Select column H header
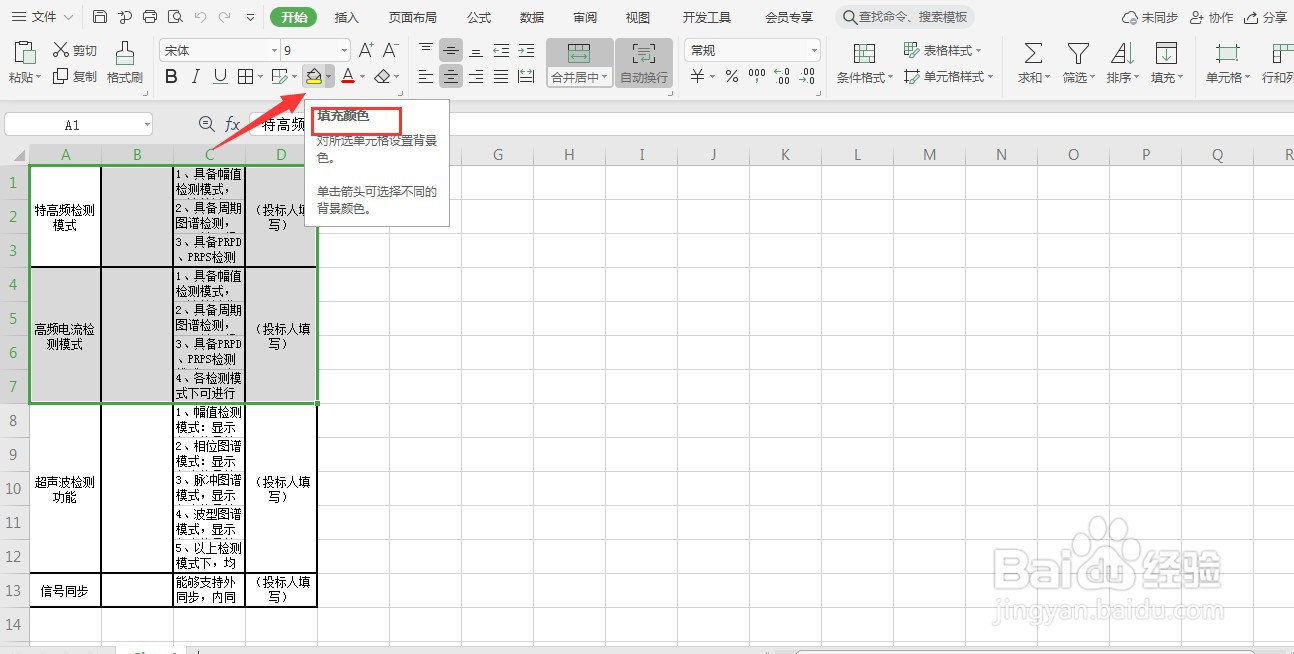1294x654 pixels. click(x=569, y=155)
